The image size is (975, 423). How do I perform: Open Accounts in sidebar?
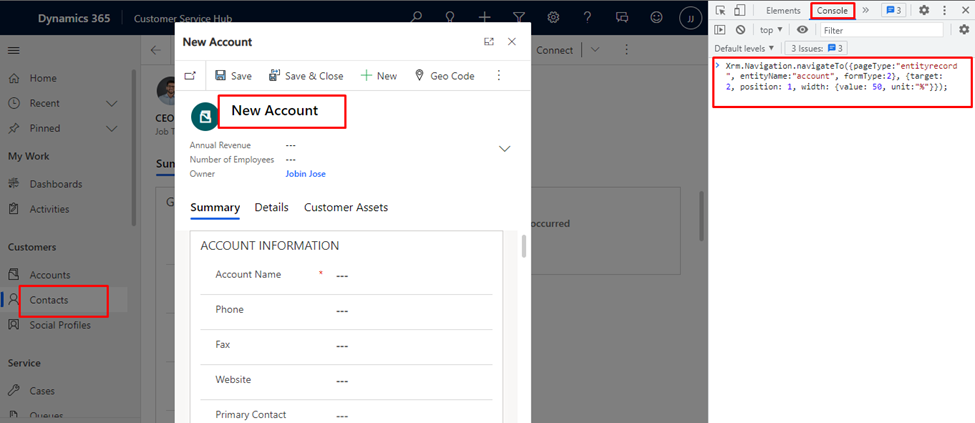click(50, 275)
